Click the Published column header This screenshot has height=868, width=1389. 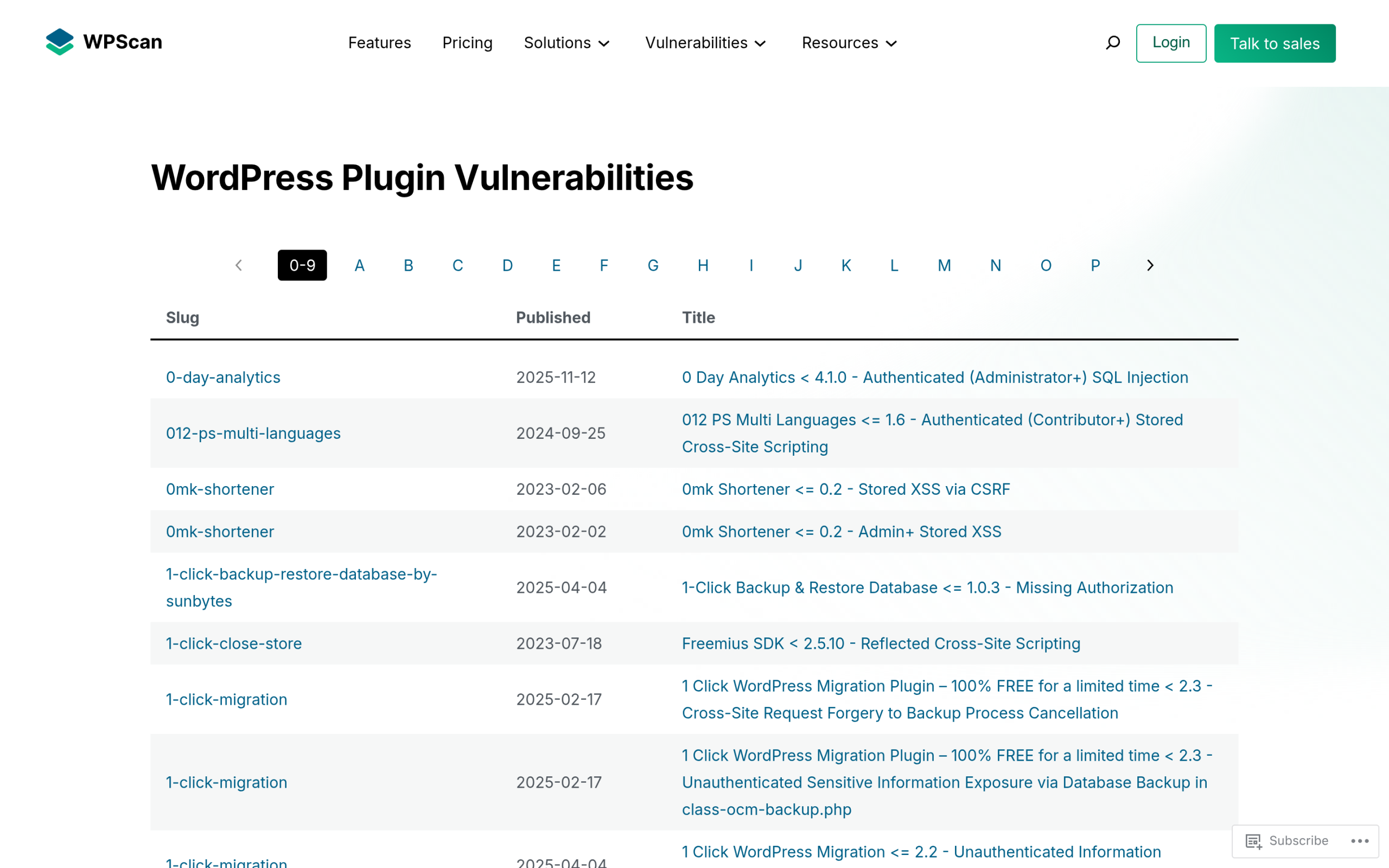coord(553,317)
